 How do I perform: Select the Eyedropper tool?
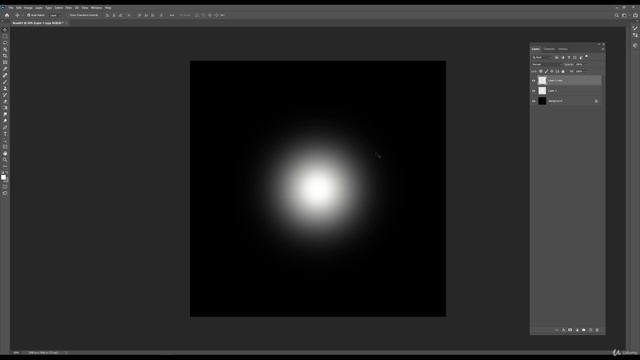[x=5, y=69]
